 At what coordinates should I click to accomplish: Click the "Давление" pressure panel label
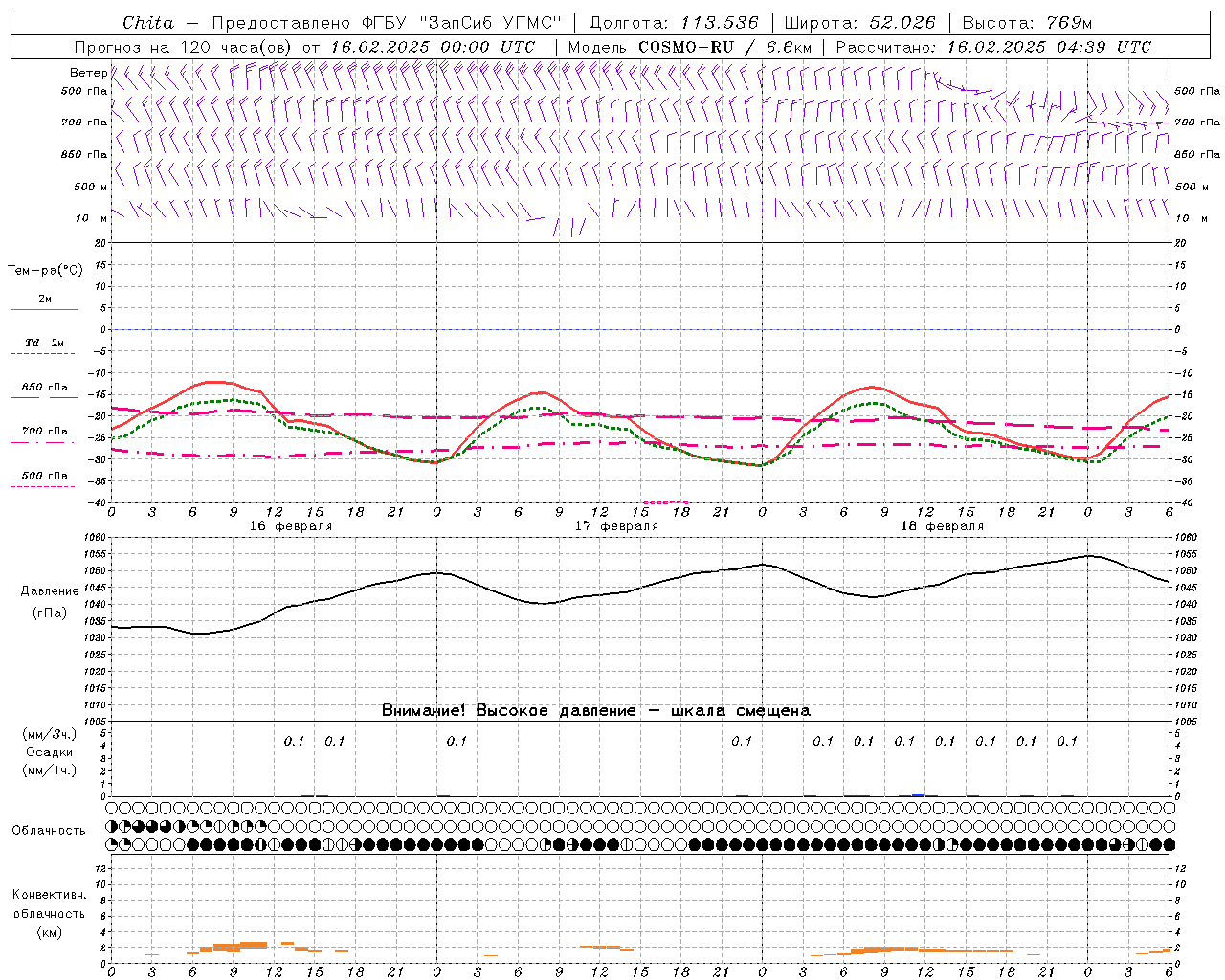[50, 591]
